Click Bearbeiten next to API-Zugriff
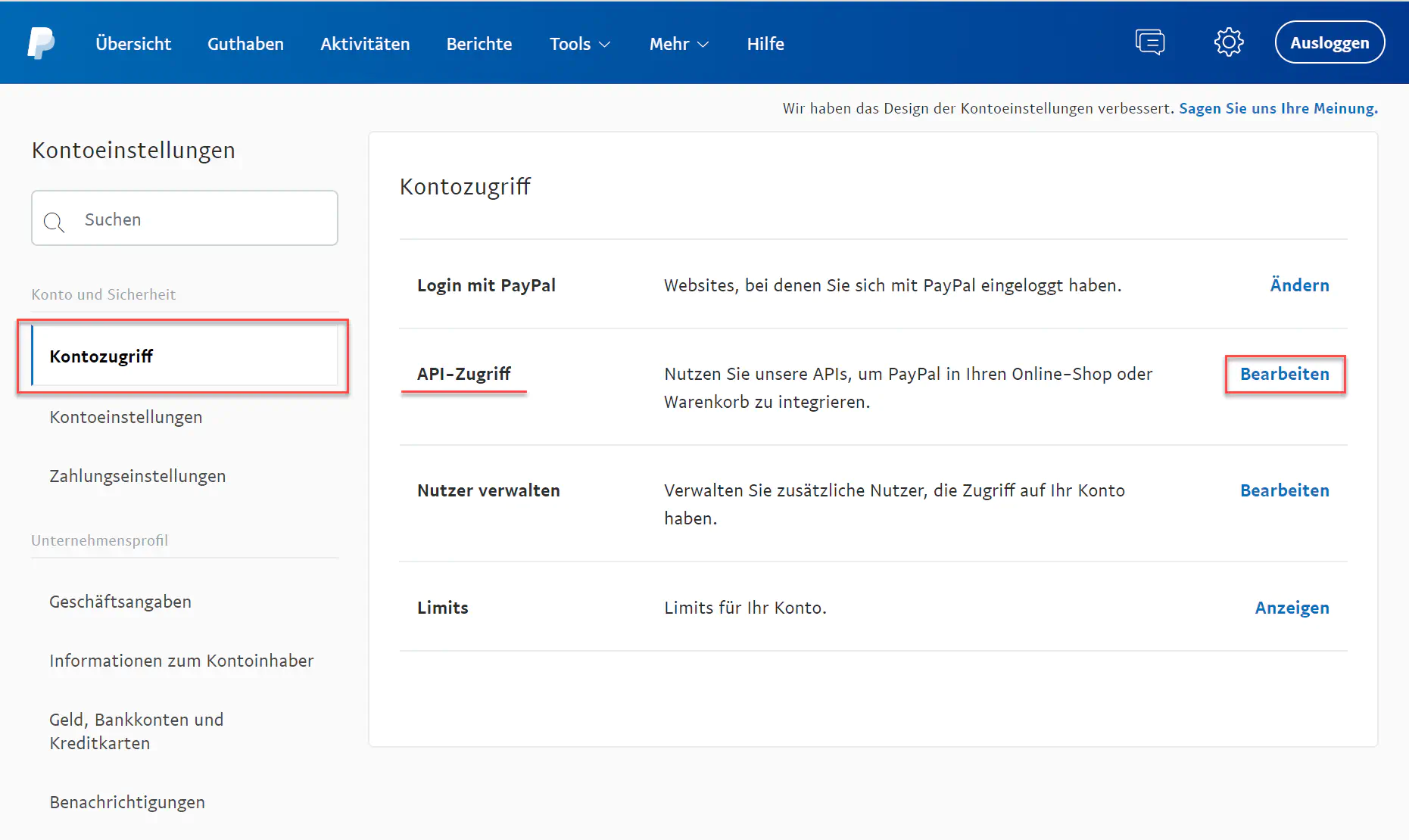Viewport: 1409px width, 840px height. (1284, 374)
